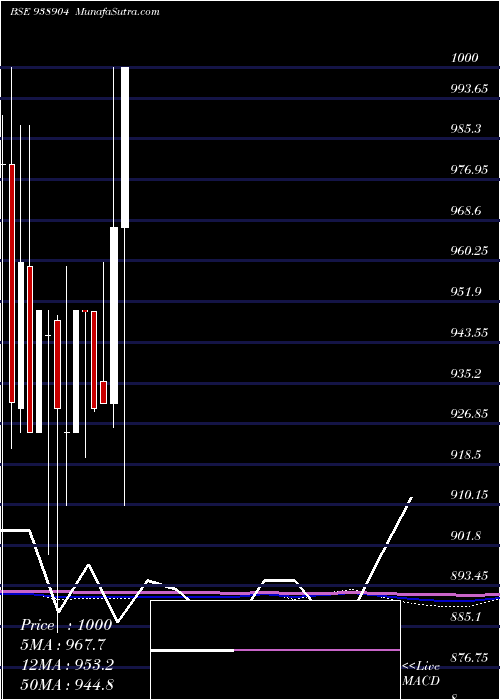Click the 12MA : 953.2 readout
500x700 pixels.
click(67, 665)
